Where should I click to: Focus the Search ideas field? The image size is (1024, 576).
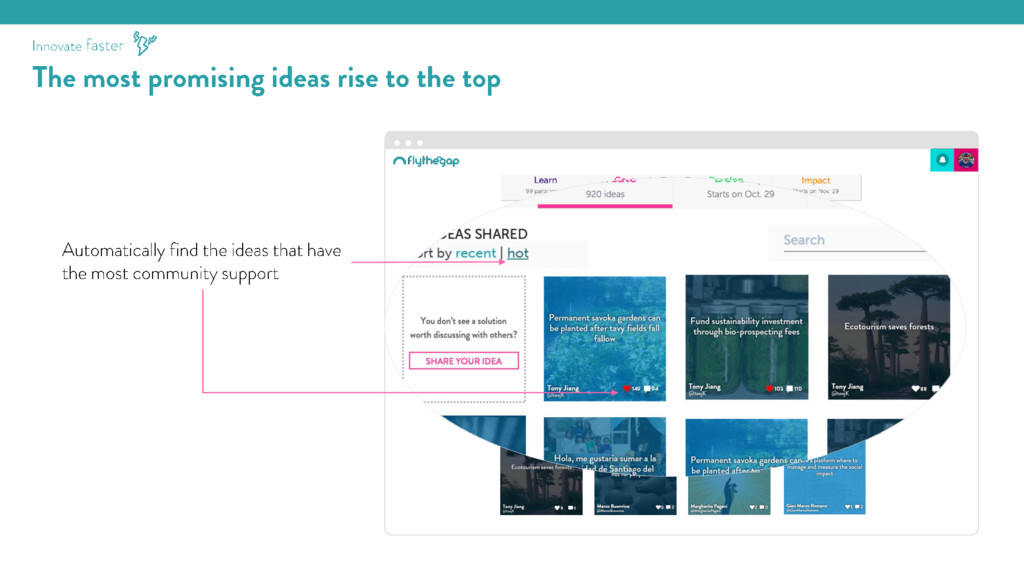click(x=854, y=240)
